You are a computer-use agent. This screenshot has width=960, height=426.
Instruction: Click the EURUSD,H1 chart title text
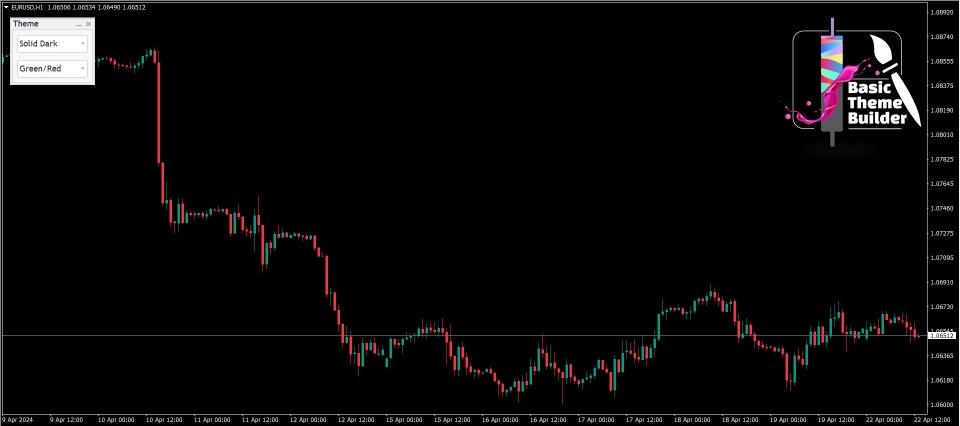click(x=26, y=7)
